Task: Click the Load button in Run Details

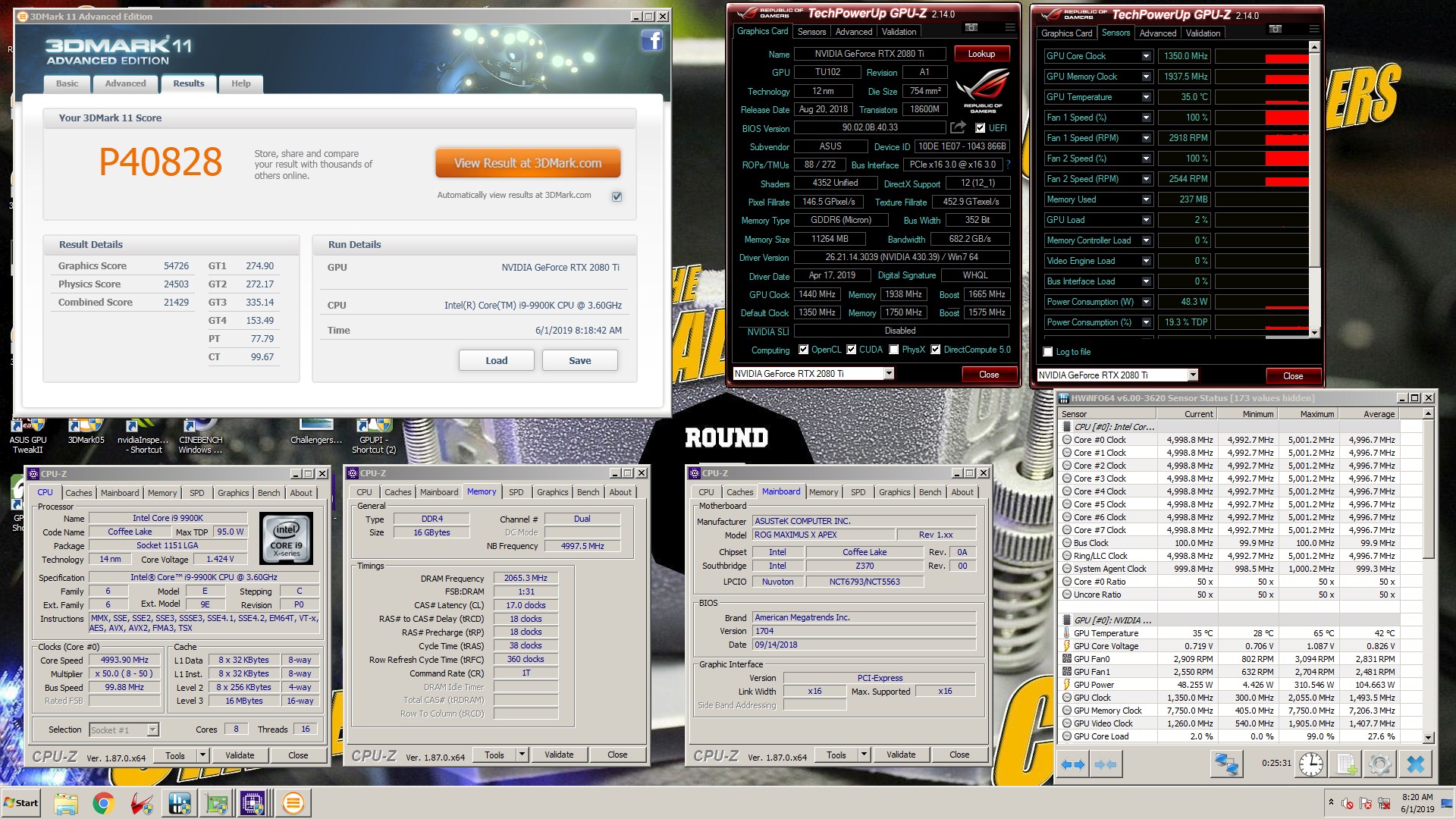Action: [x=497, y=360]
